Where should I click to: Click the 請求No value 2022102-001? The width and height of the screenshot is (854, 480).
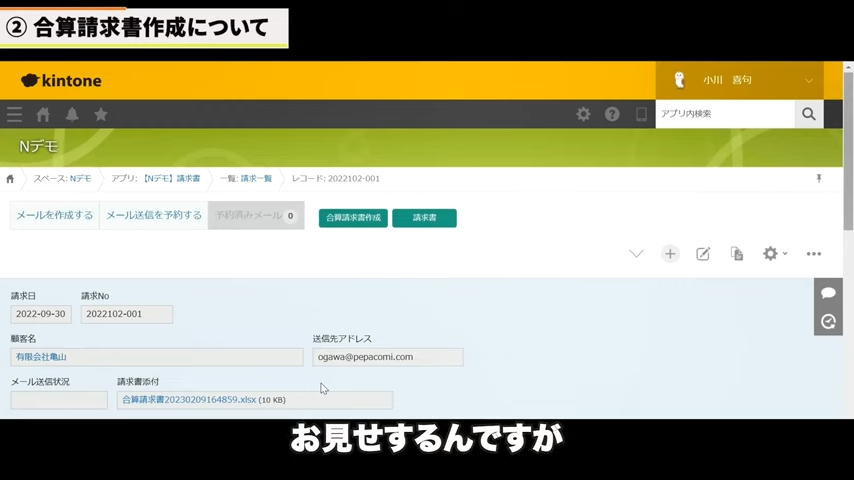[127, 314]
